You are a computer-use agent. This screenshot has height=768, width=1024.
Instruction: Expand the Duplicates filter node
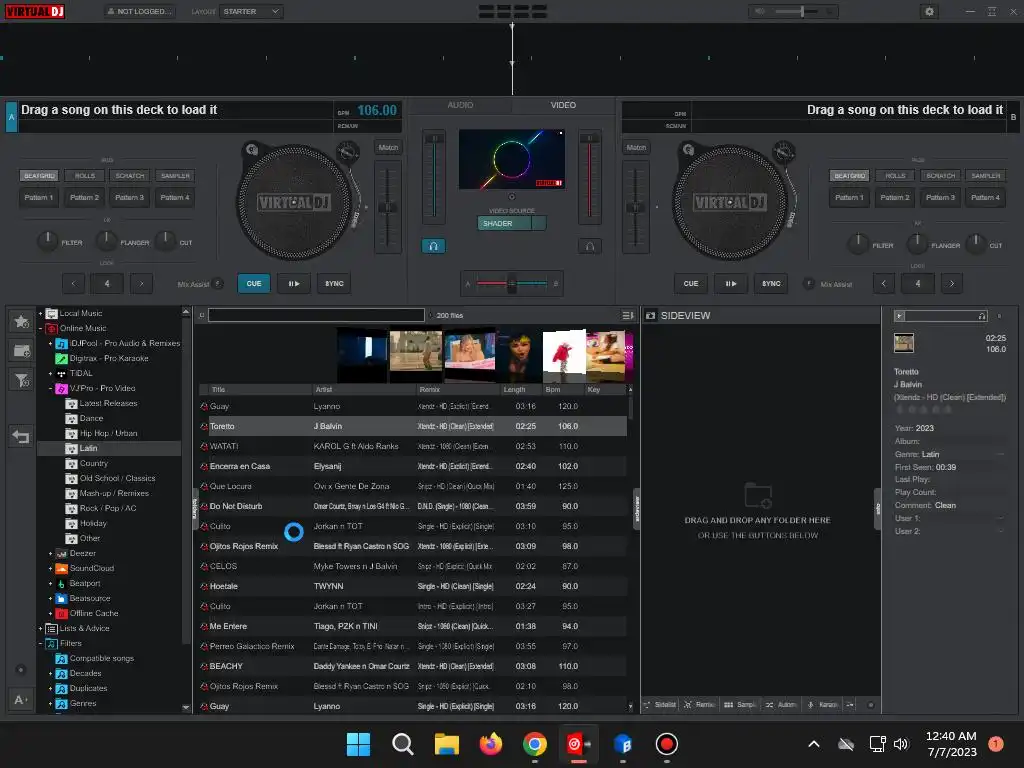[x=50, y=688]
